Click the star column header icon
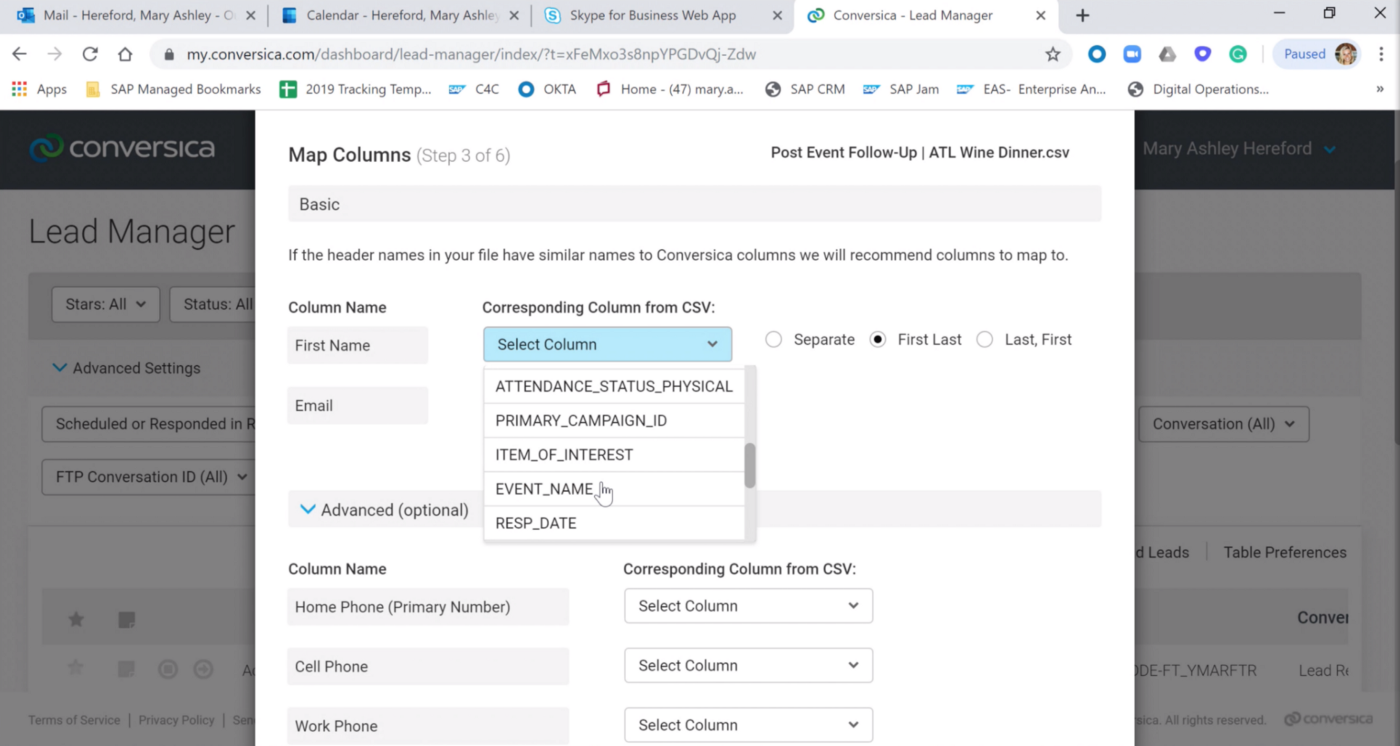This screenshot has width=1400, height=746. pos(76,620)
